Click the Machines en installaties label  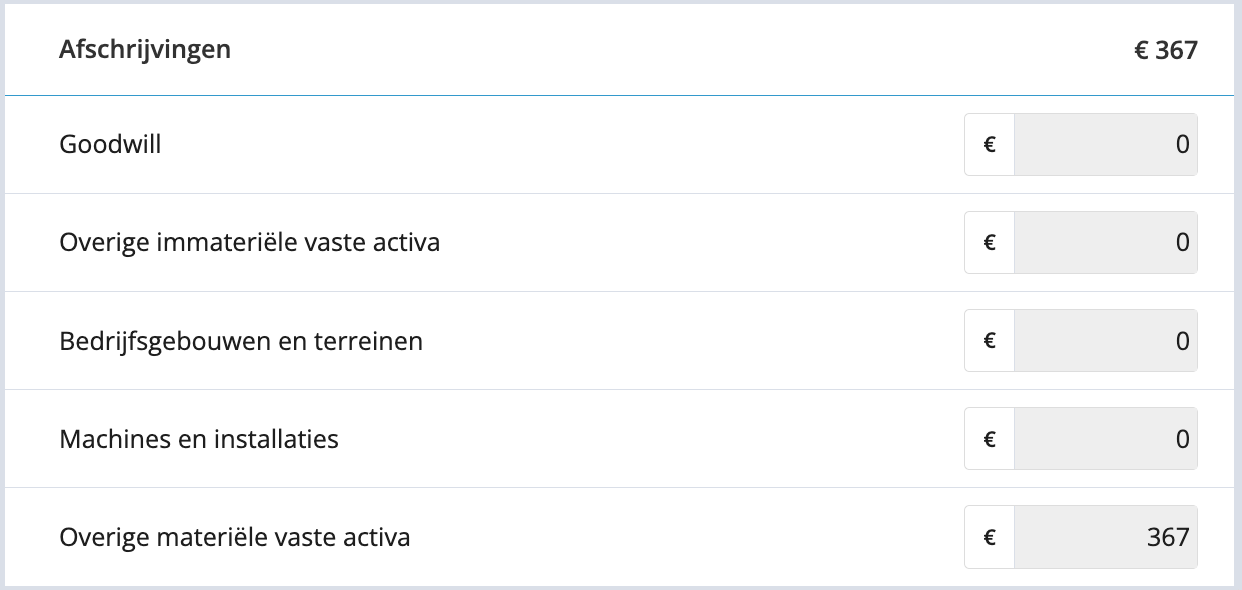[x=199, y=439]
